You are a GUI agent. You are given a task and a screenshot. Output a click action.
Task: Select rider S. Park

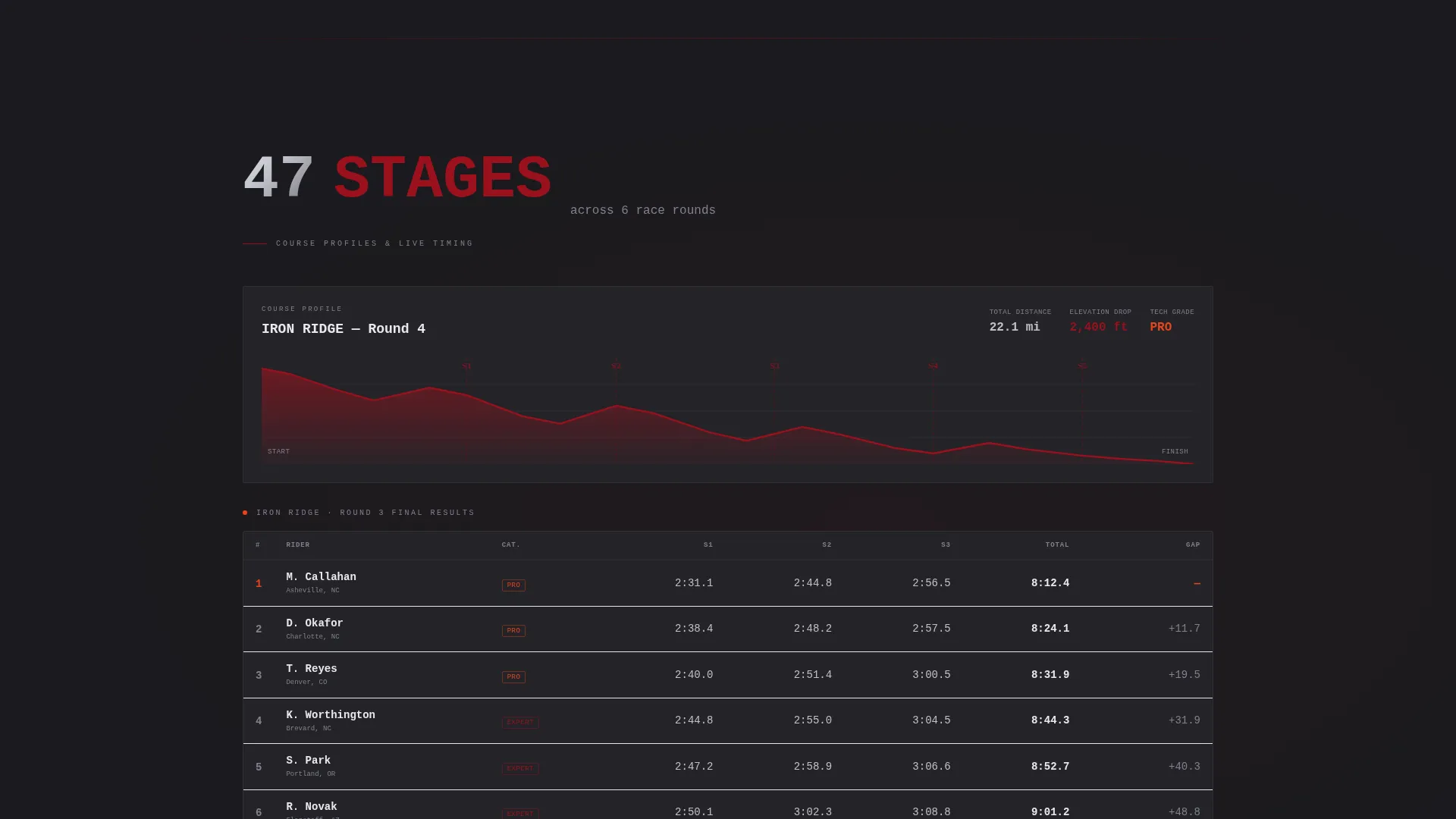[x=308, y=761]
